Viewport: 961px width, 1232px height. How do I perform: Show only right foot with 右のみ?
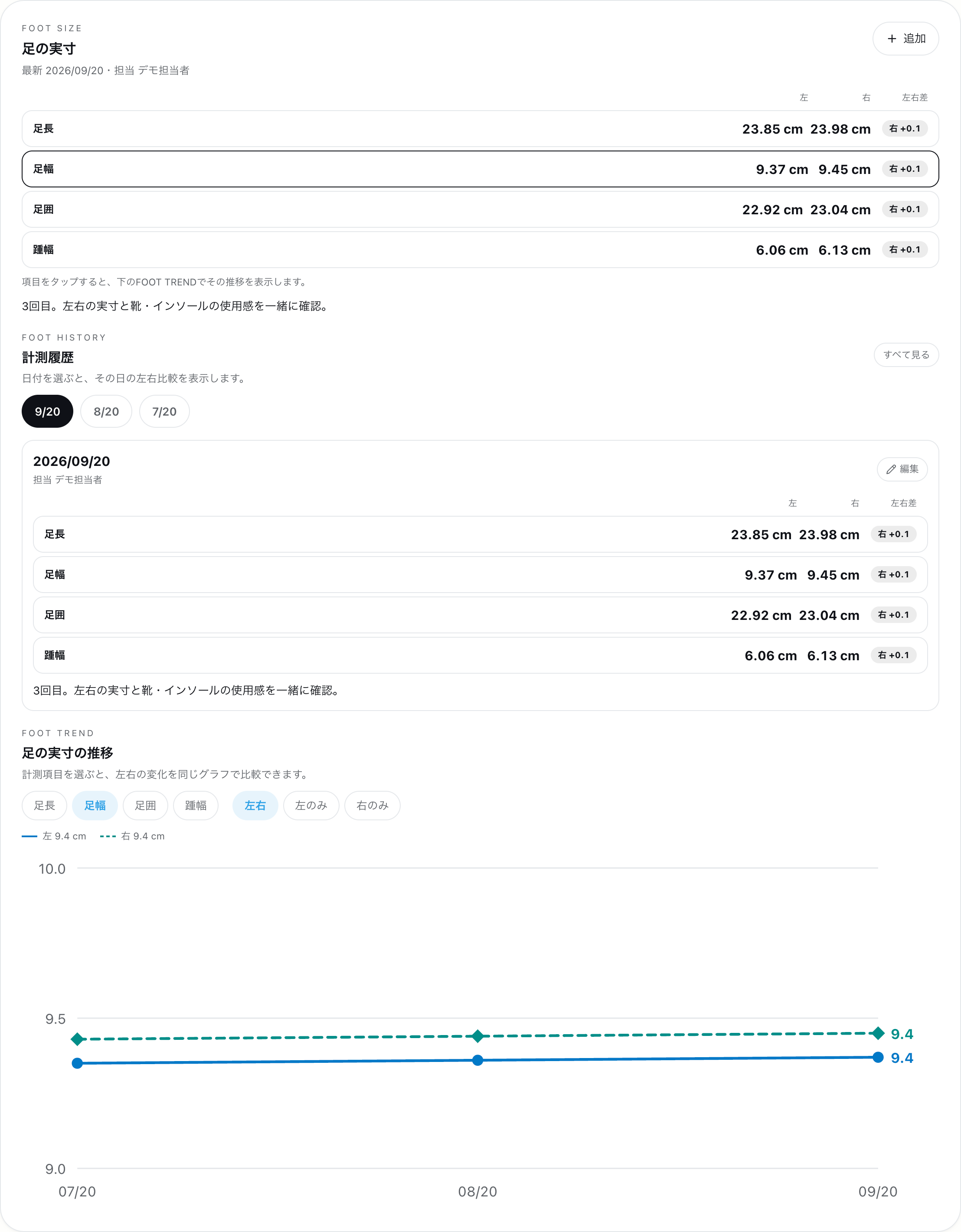pyautogui.click(x=372, y=806)
